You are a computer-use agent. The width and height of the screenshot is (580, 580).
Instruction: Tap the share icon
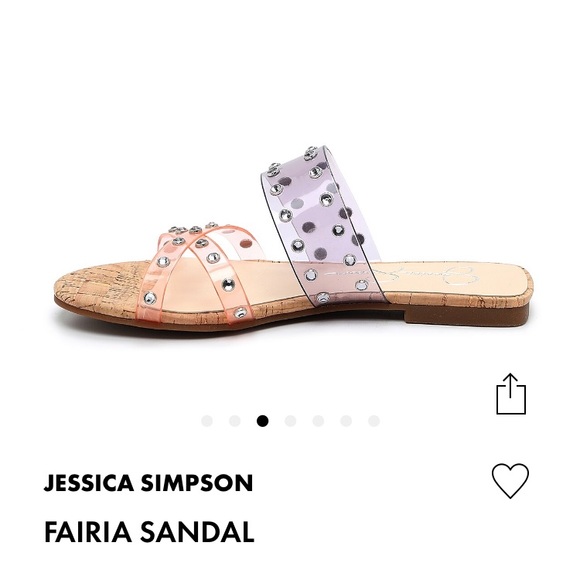[x=511, y=394]
